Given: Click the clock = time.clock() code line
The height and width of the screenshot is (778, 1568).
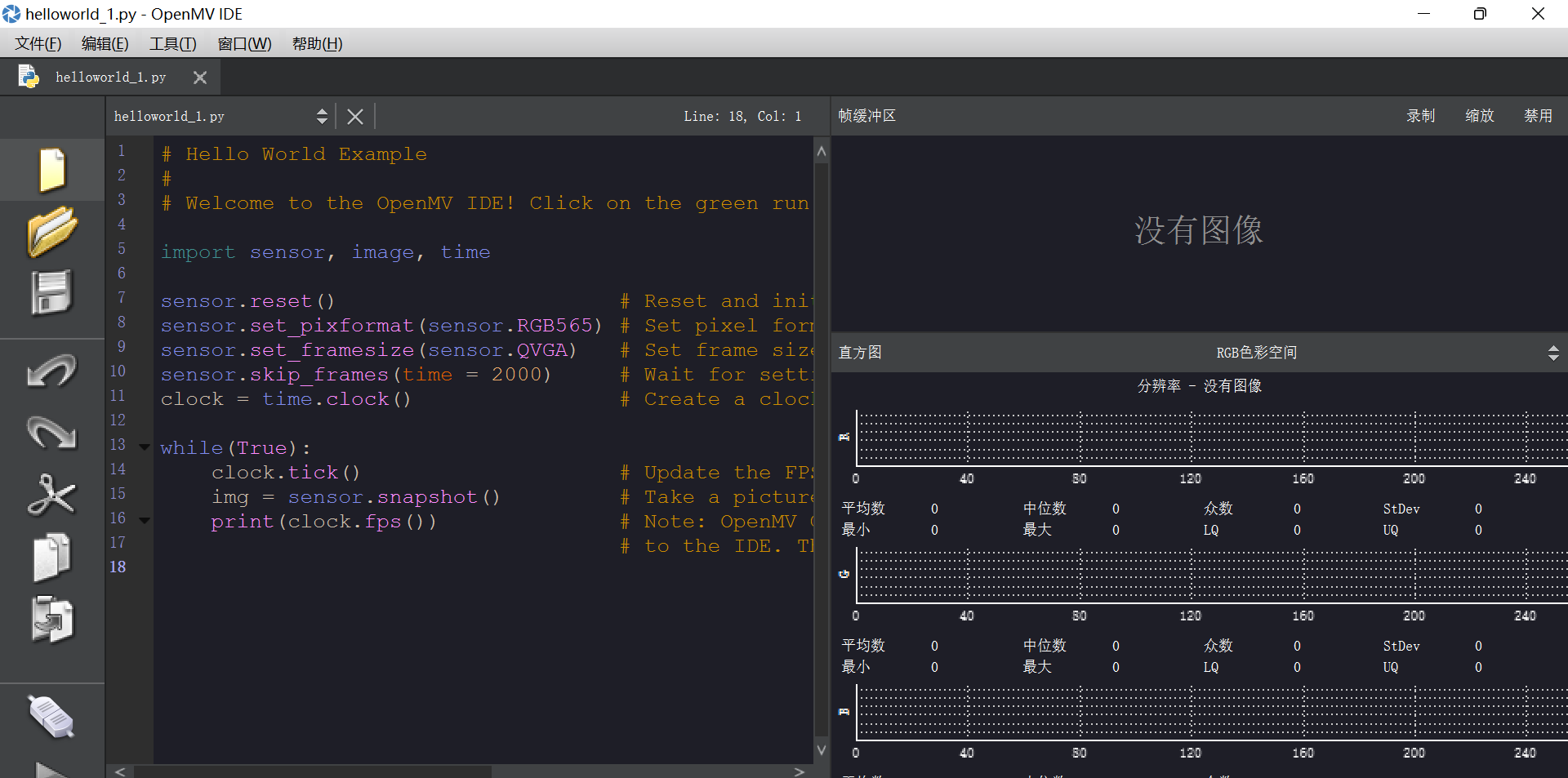Looking at the screenshot, I should (285, 399).
